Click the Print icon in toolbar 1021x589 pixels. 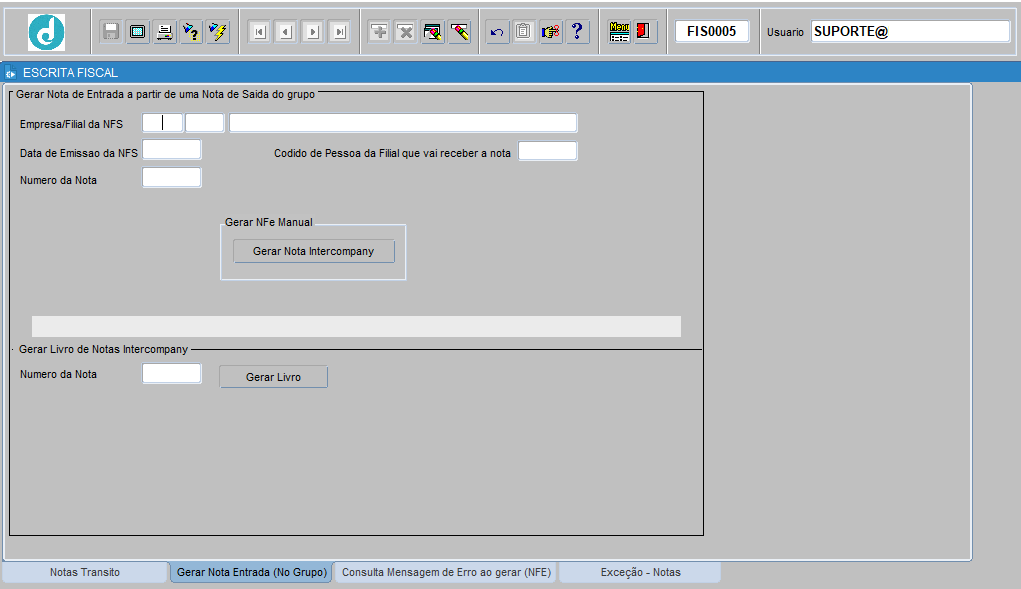pos(164,32)
